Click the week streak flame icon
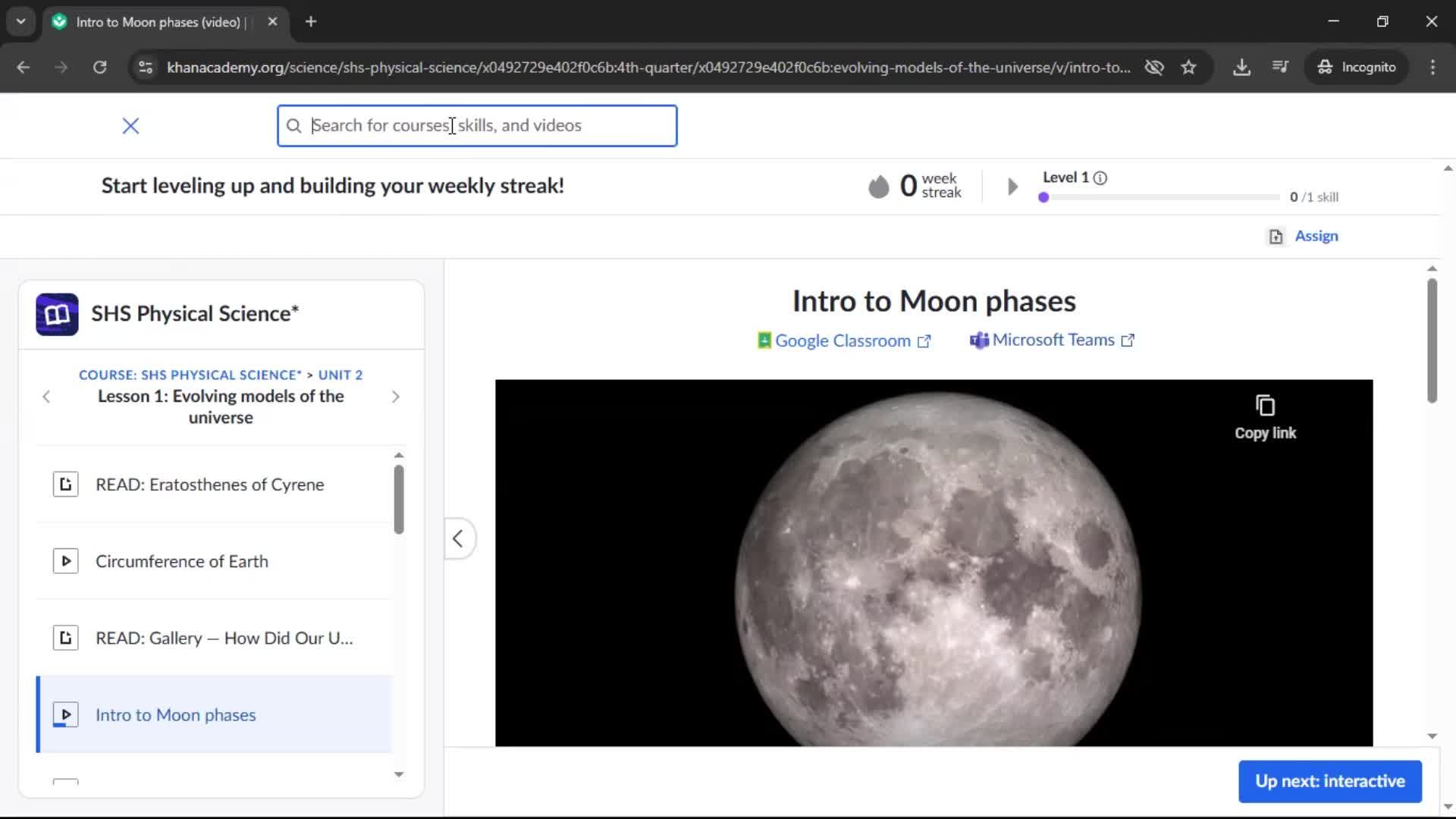Viewport: 1456px width, 819px height. coord(878,186)
